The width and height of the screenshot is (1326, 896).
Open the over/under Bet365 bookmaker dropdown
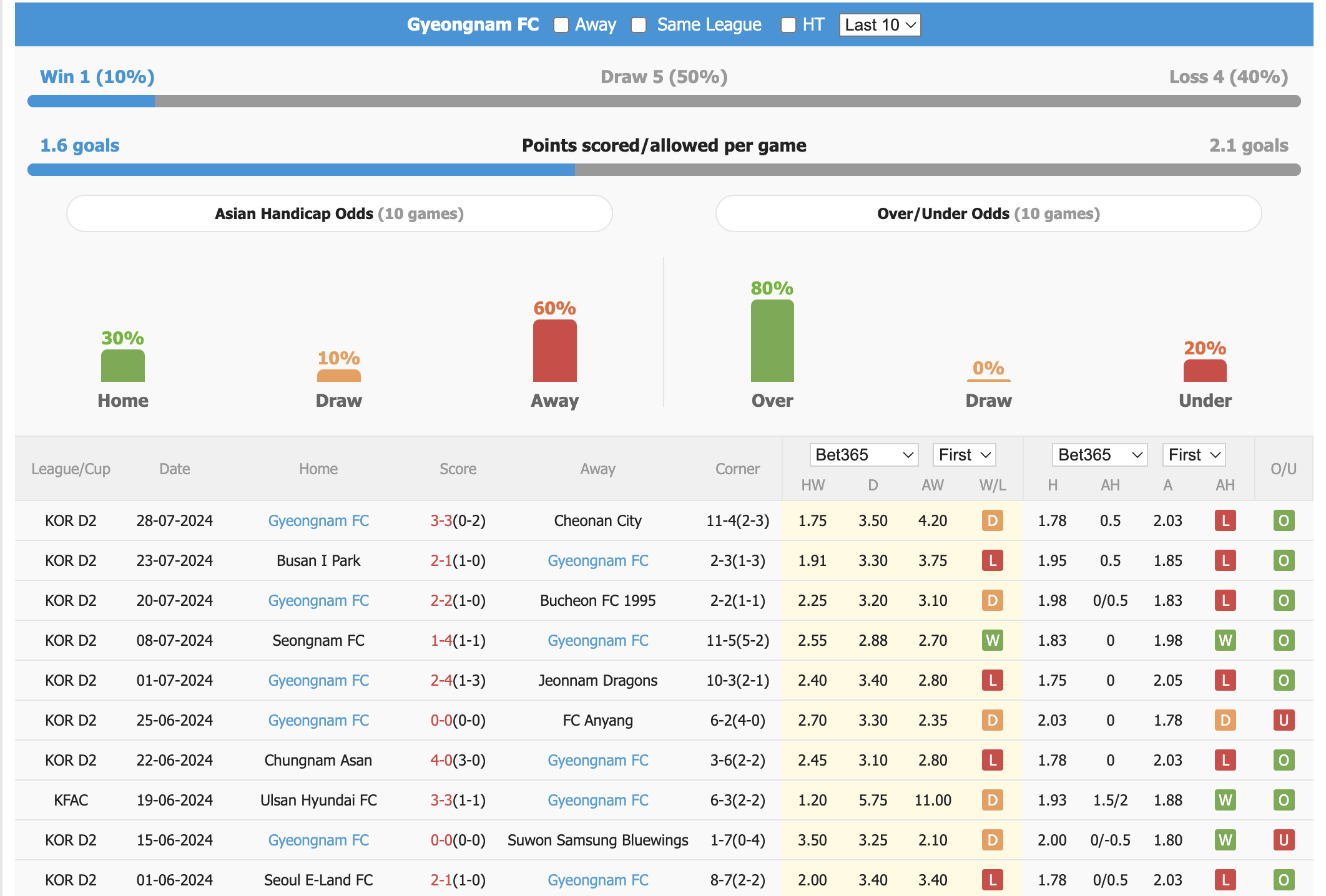coord(1099,455)
